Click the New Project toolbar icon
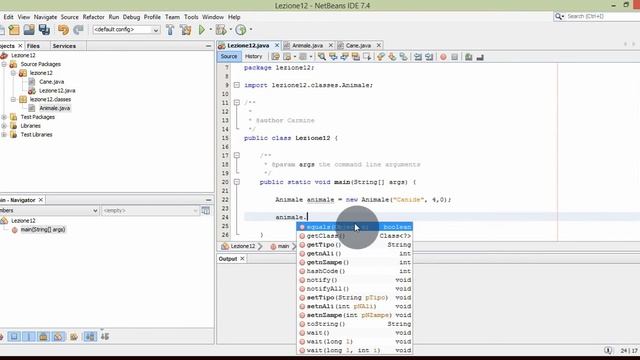This screenshot has width=640, height=360. pyautogui.click(x=14, y=29)
